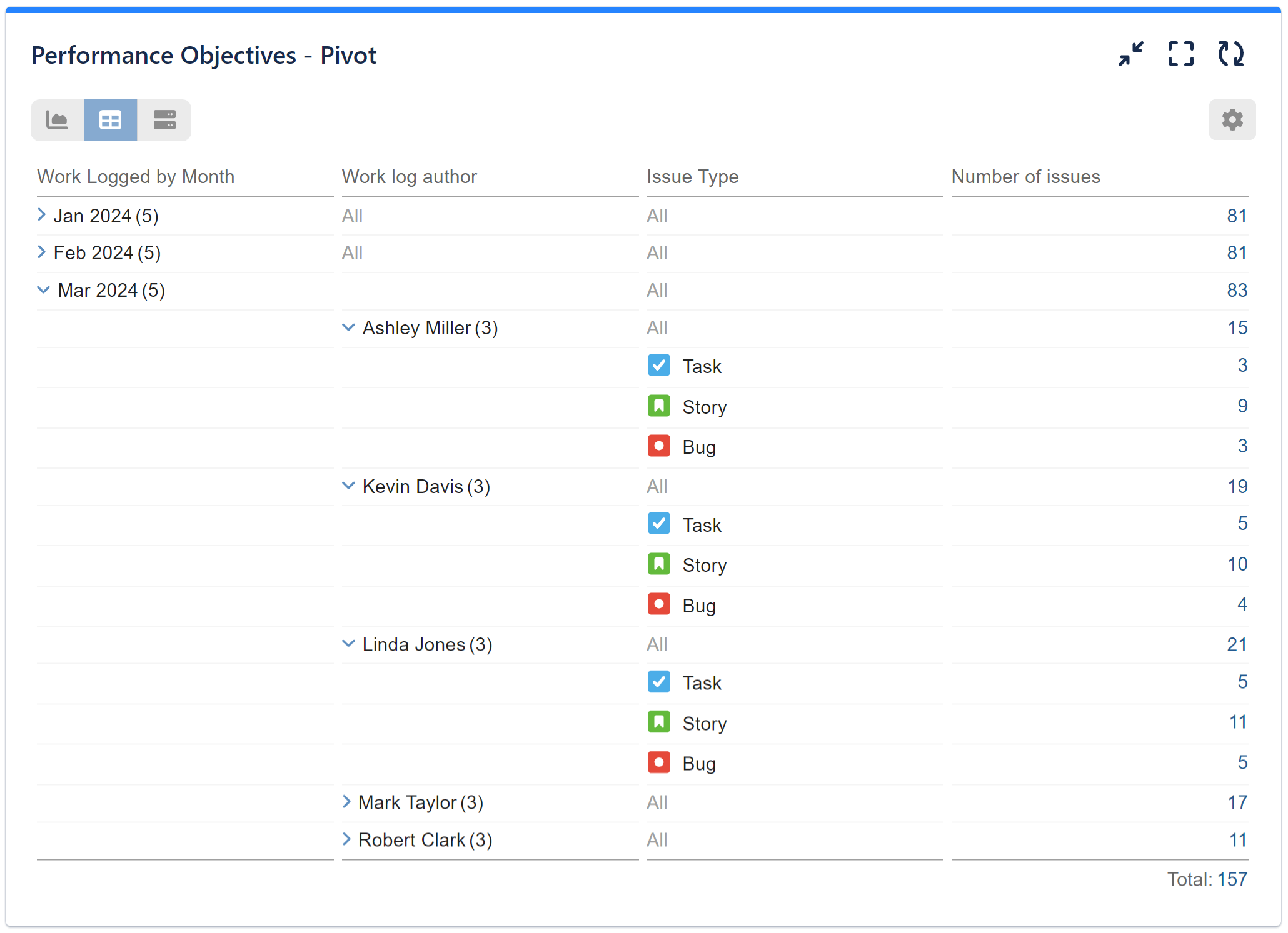Collapse the Mar 2024 row
The width and height of the screenshot is (1288, 933).
point(43,289)
